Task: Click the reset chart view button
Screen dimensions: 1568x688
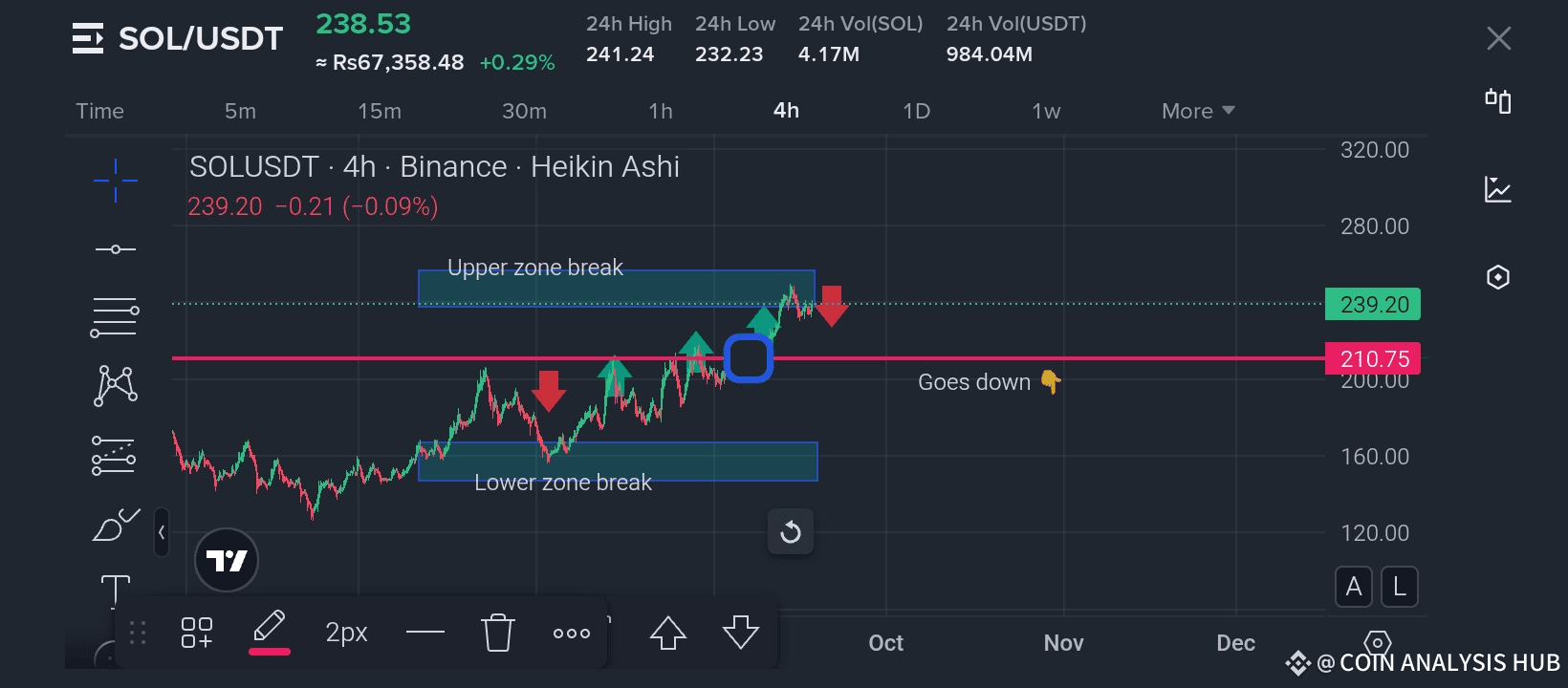Action: [x=791, y=532]
